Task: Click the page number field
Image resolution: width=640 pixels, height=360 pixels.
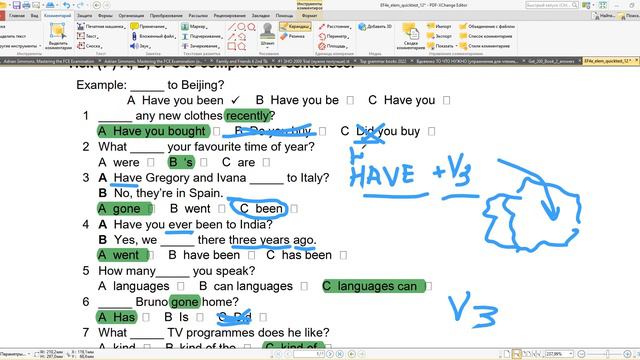Action: click(309, 354)
